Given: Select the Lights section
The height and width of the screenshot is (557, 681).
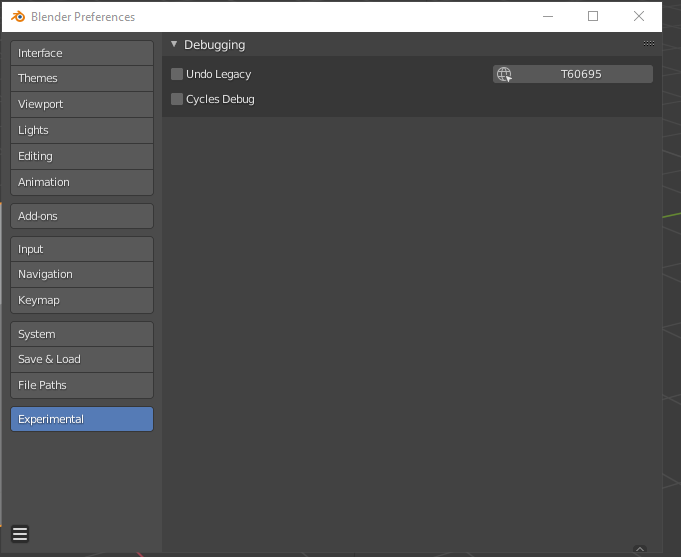Looking at the screenshot, I should pos(82,130).
